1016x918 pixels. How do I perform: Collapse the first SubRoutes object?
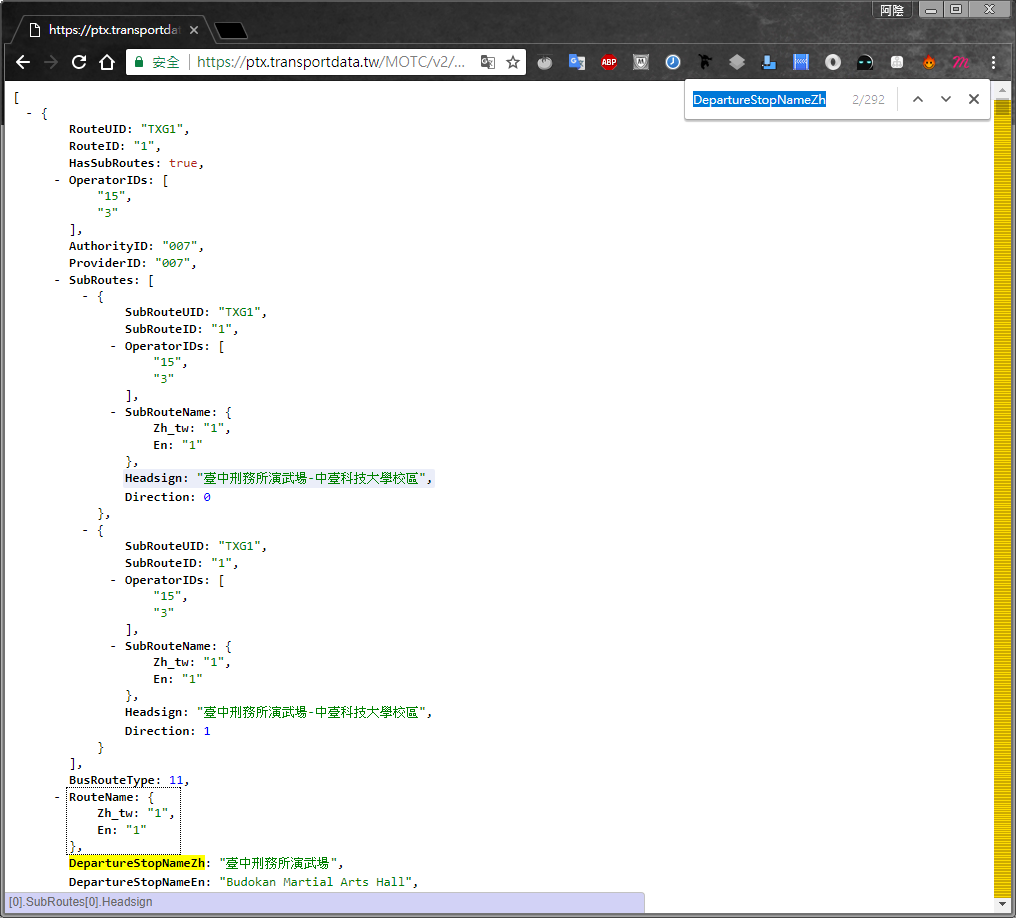point(85,296)
